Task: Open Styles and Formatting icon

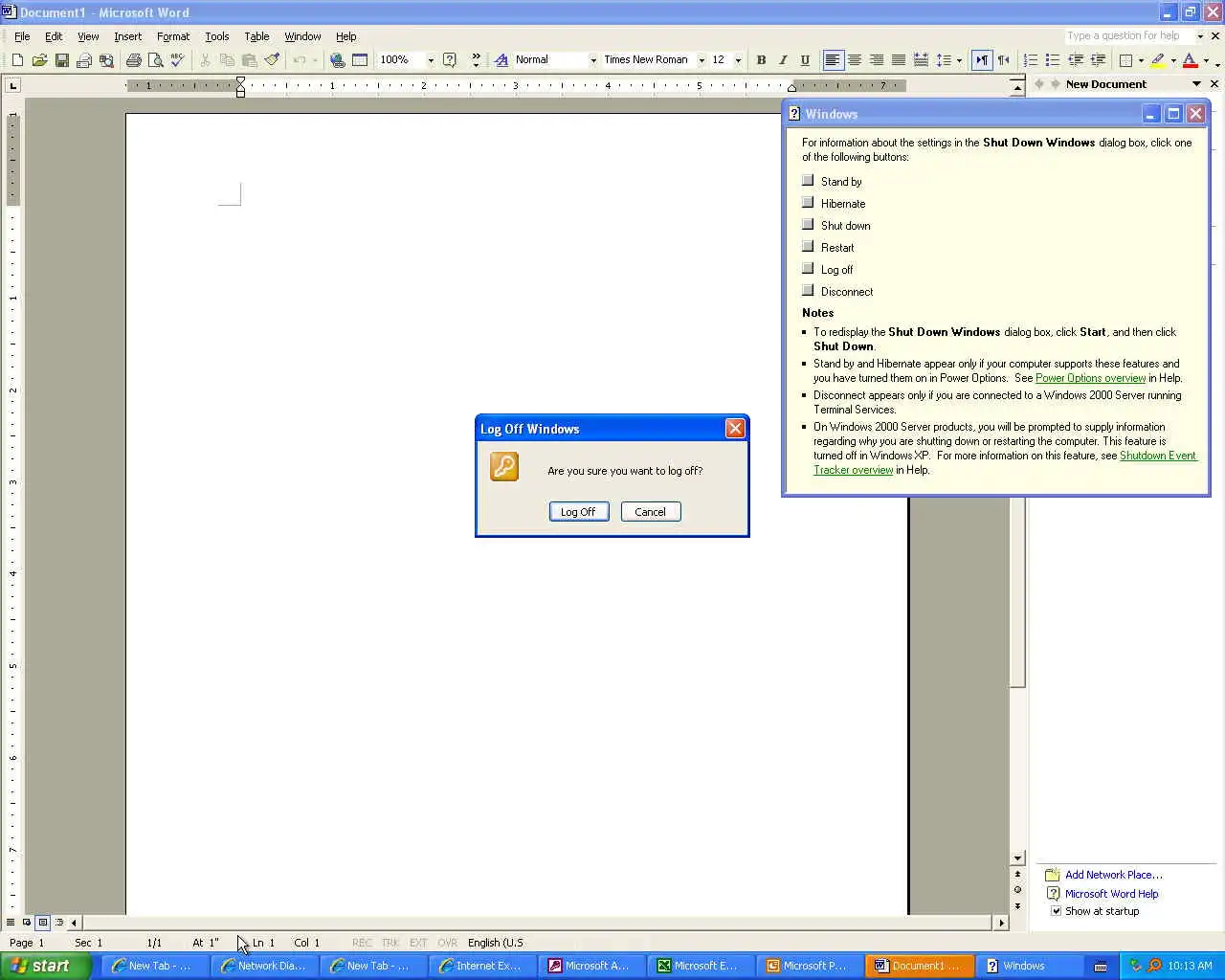Action: (501, 60)
